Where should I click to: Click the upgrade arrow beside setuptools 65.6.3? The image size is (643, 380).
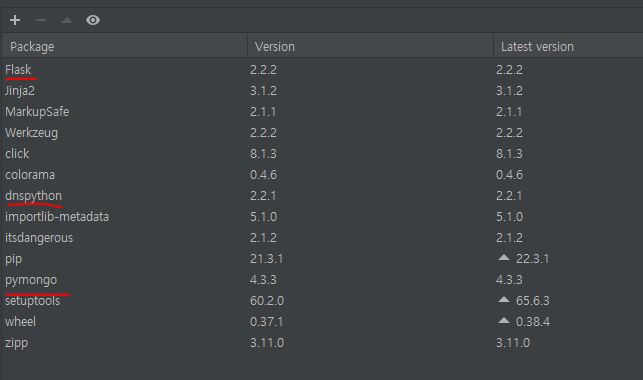504,300
